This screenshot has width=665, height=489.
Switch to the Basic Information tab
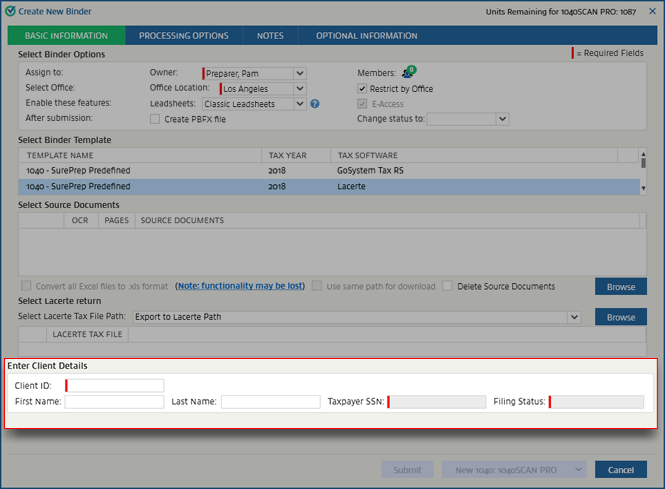pos(67,36)
